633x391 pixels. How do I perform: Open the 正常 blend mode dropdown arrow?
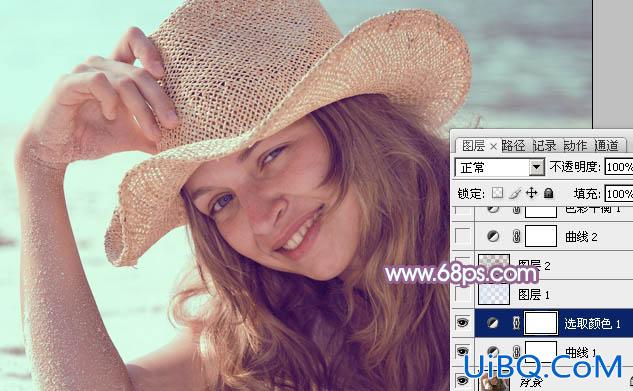tap(537, 167)
